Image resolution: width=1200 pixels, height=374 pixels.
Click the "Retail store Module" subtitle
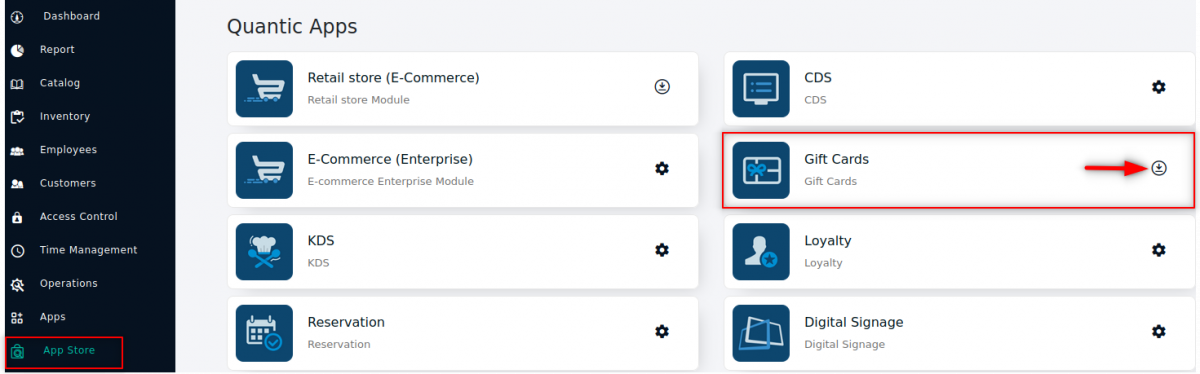pos(358,99)
